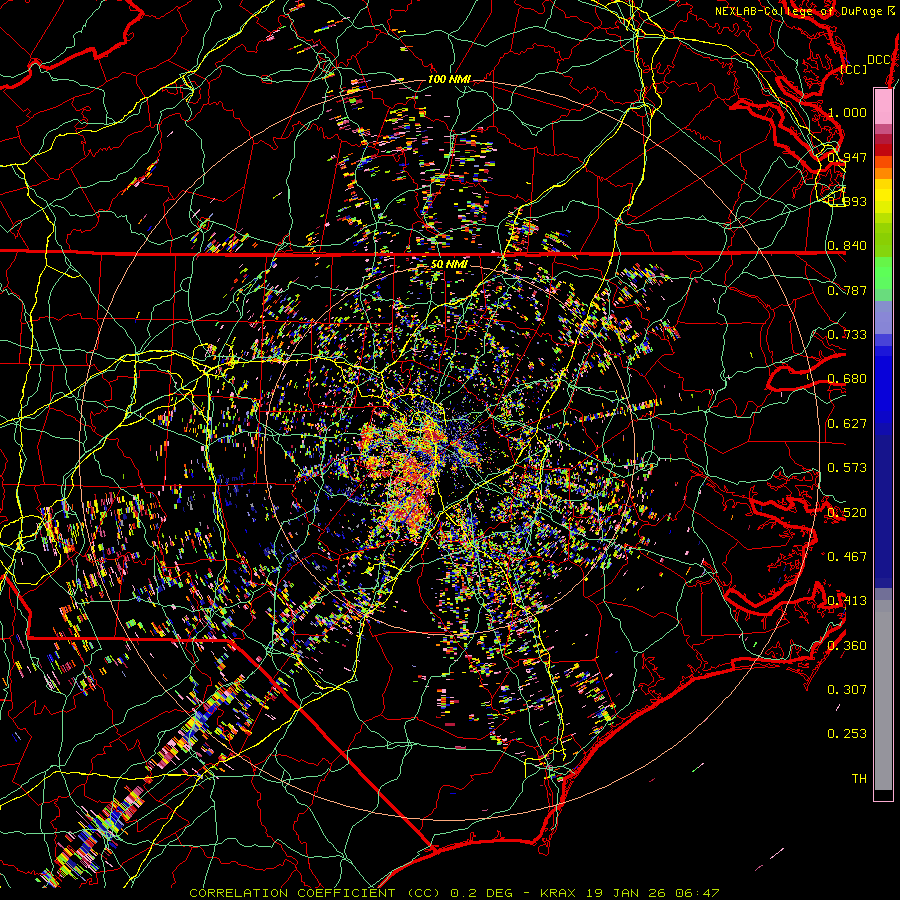This screenshot has width=900, height=900.
Task: Click the 50 NMI range ring label
Action: click(449, 265)
